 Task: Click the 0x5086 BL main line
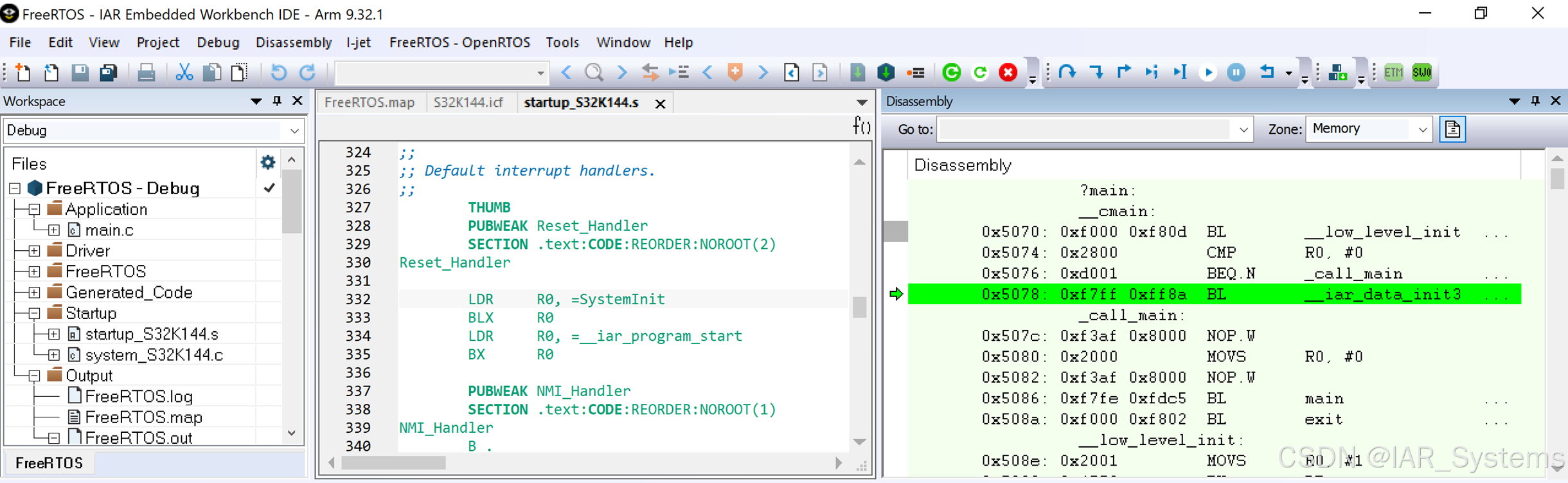click(x=1215, y=399)
